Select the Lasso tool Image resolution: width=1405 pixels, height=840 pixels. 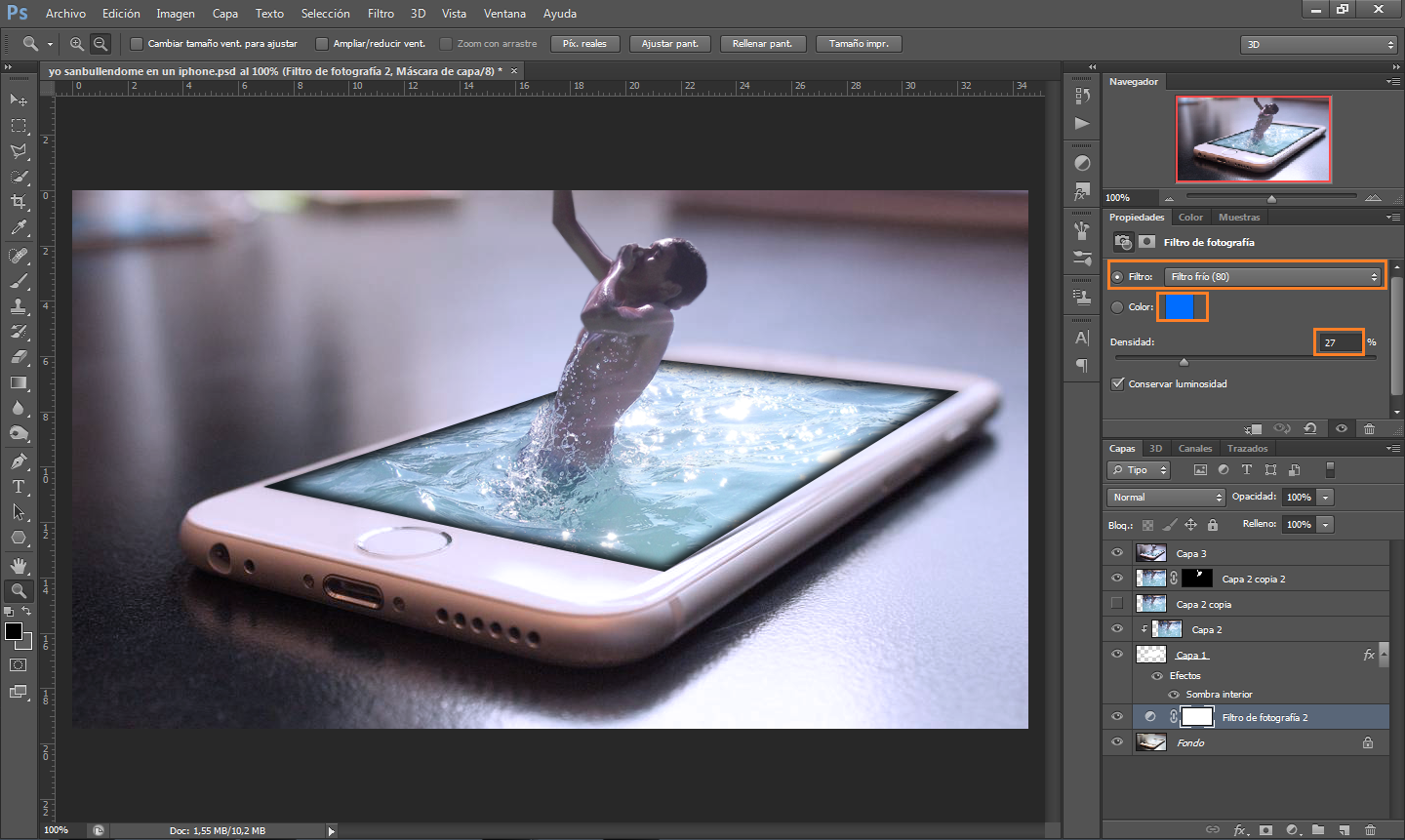click(19, 151)
